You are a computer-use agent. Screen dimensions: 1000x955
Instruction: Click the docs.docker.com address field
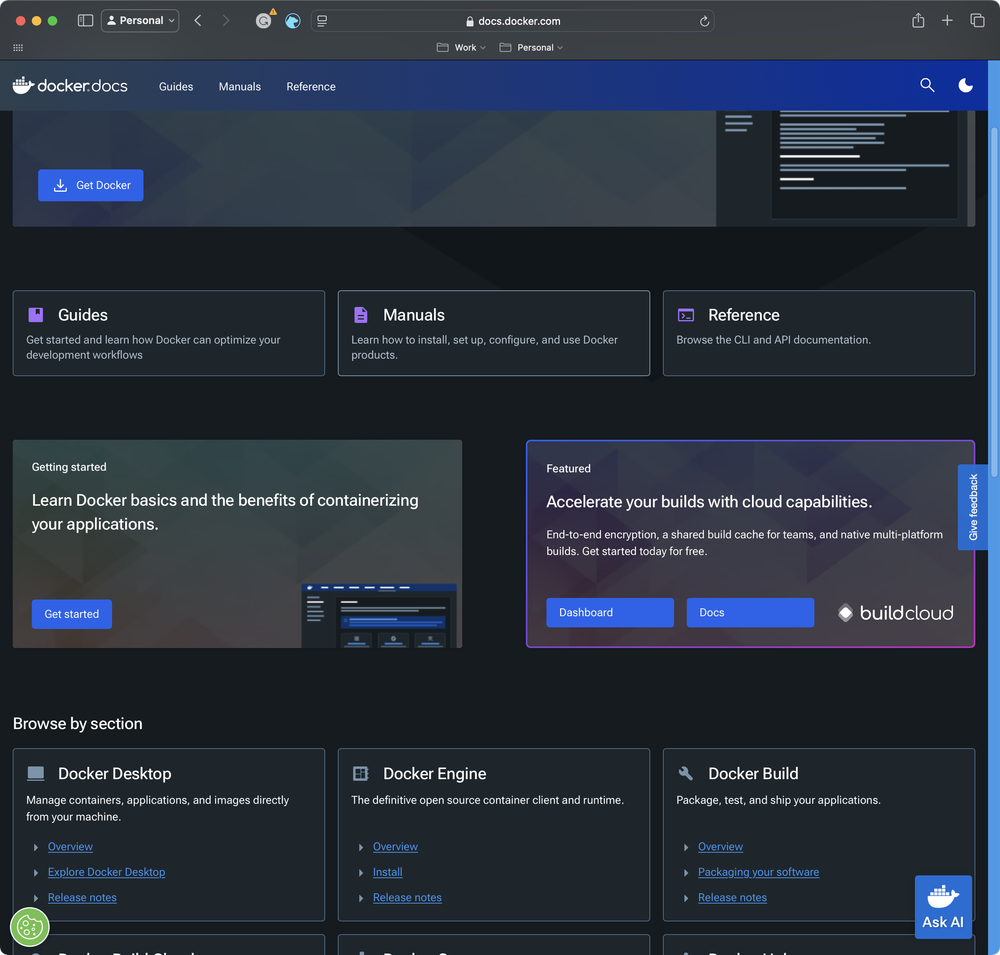512,21
